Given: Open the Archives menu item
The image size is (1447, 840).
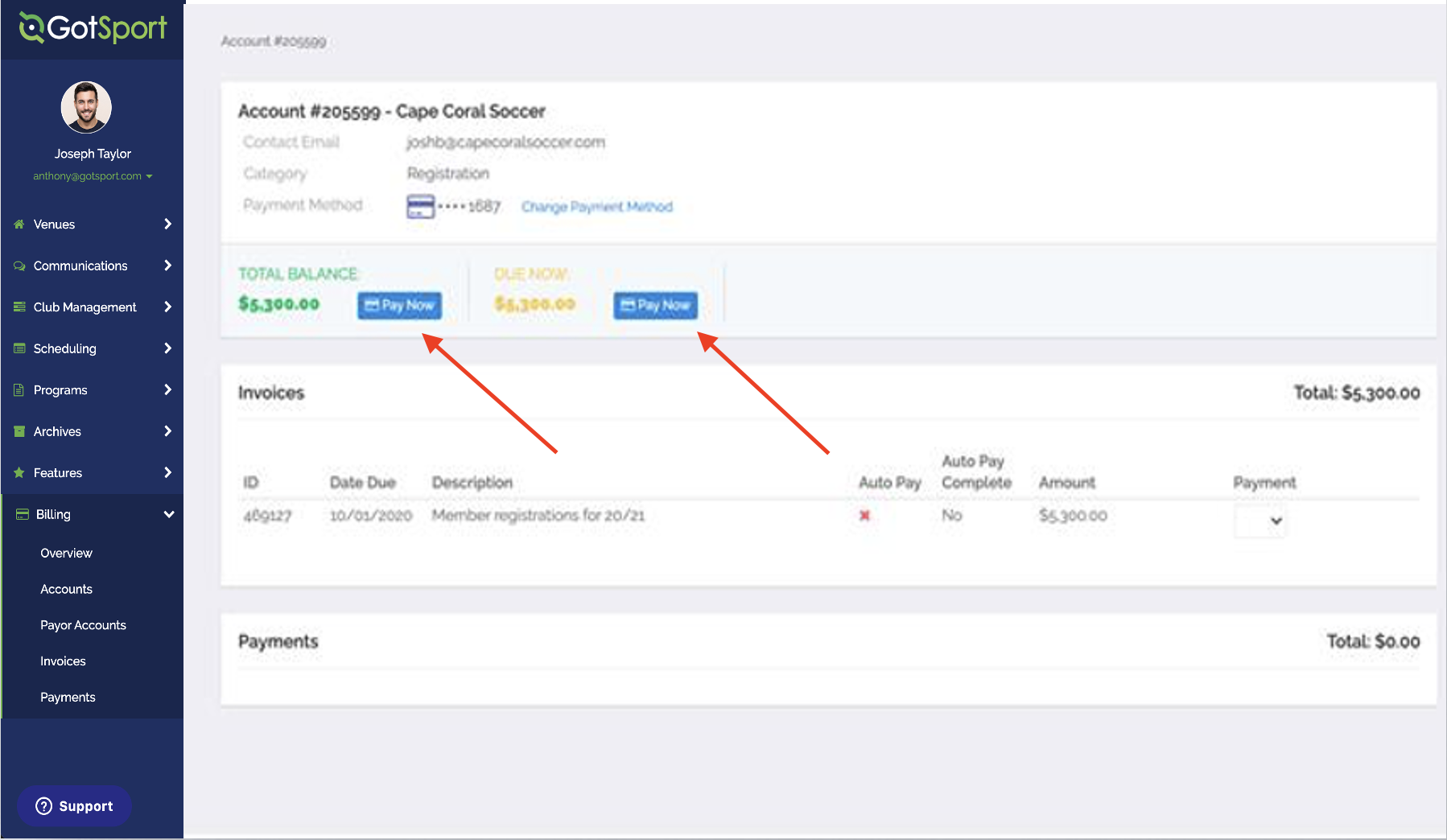Looking at the screenshot, I should click(x=92, y=431).
